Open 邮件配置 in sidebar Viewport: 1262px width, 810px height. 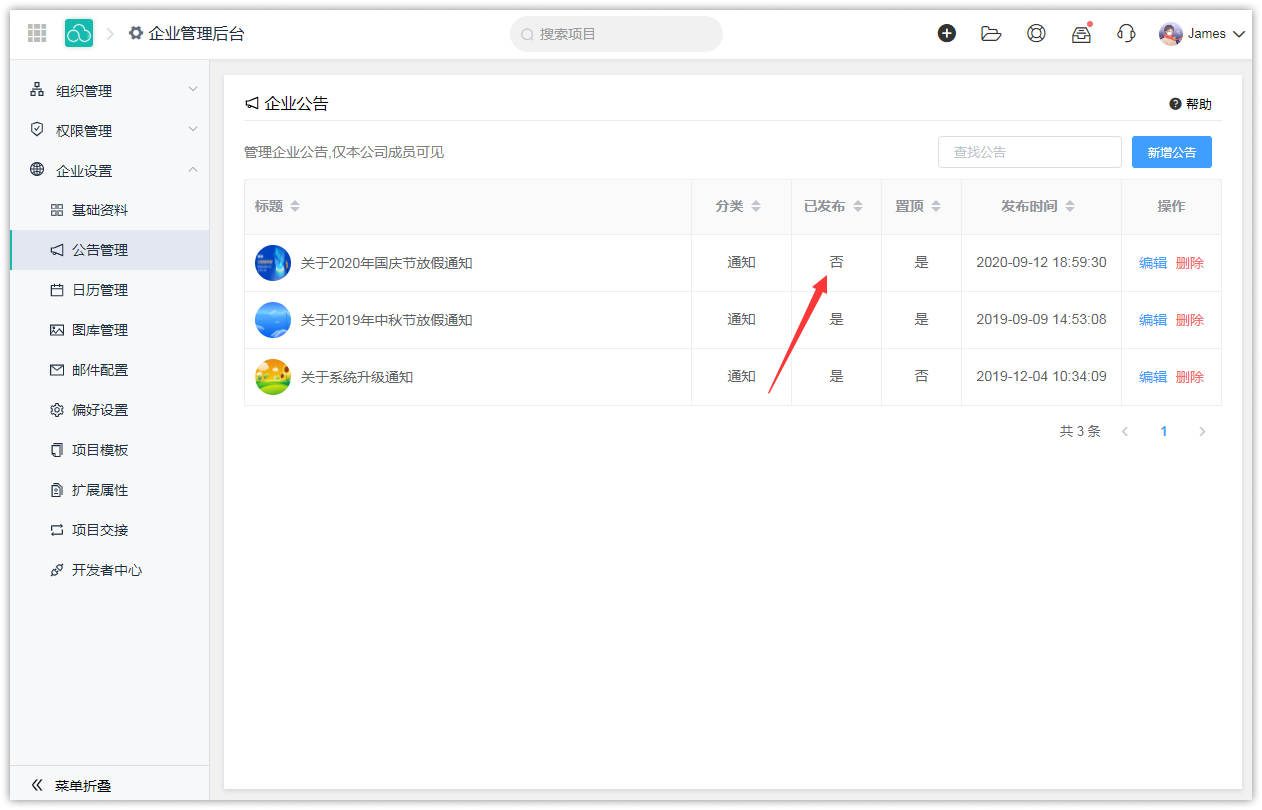tap(110, 370)
